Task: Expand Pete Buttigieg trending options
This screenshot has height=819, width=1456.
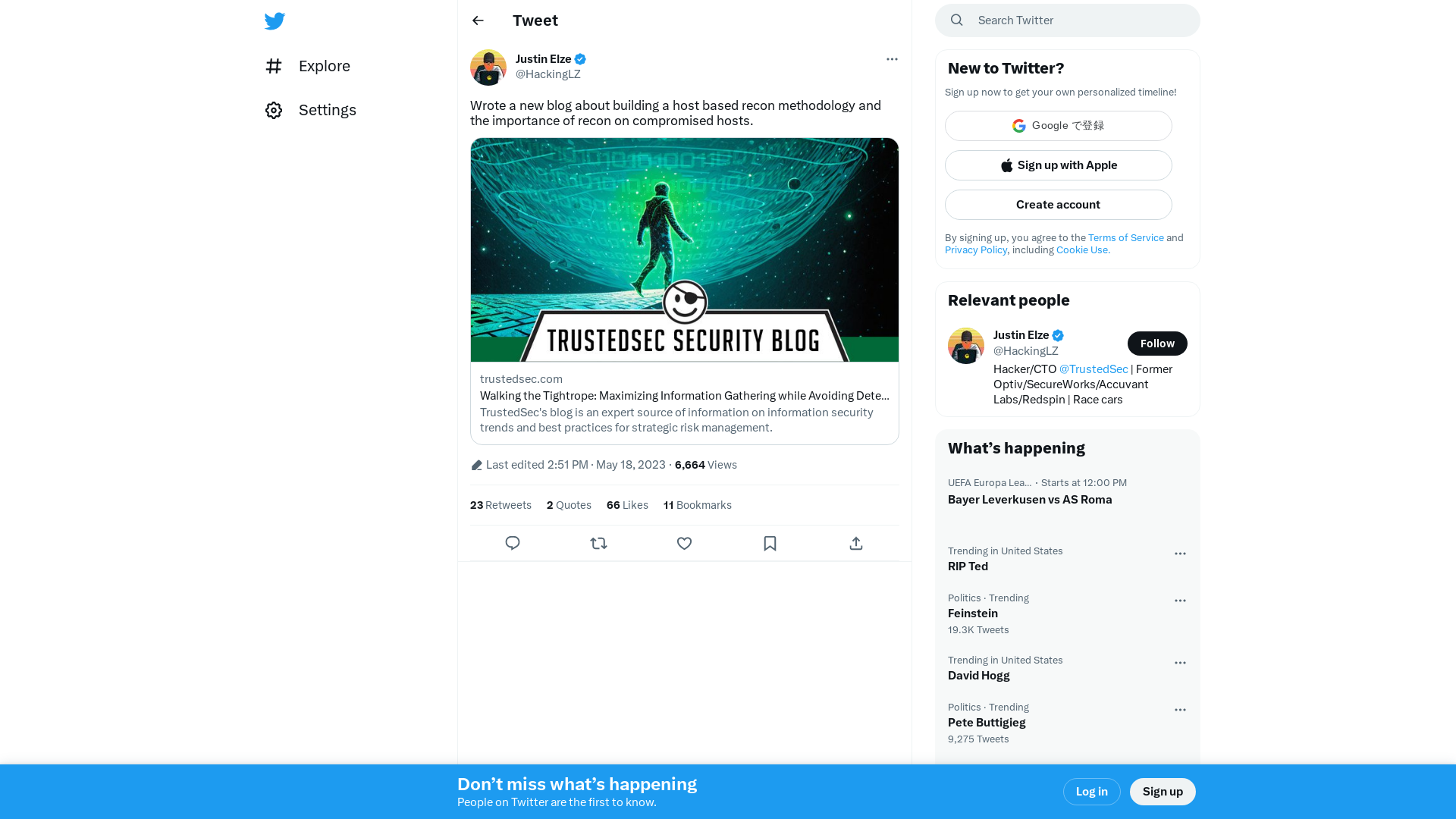Action: (1180, 710)
